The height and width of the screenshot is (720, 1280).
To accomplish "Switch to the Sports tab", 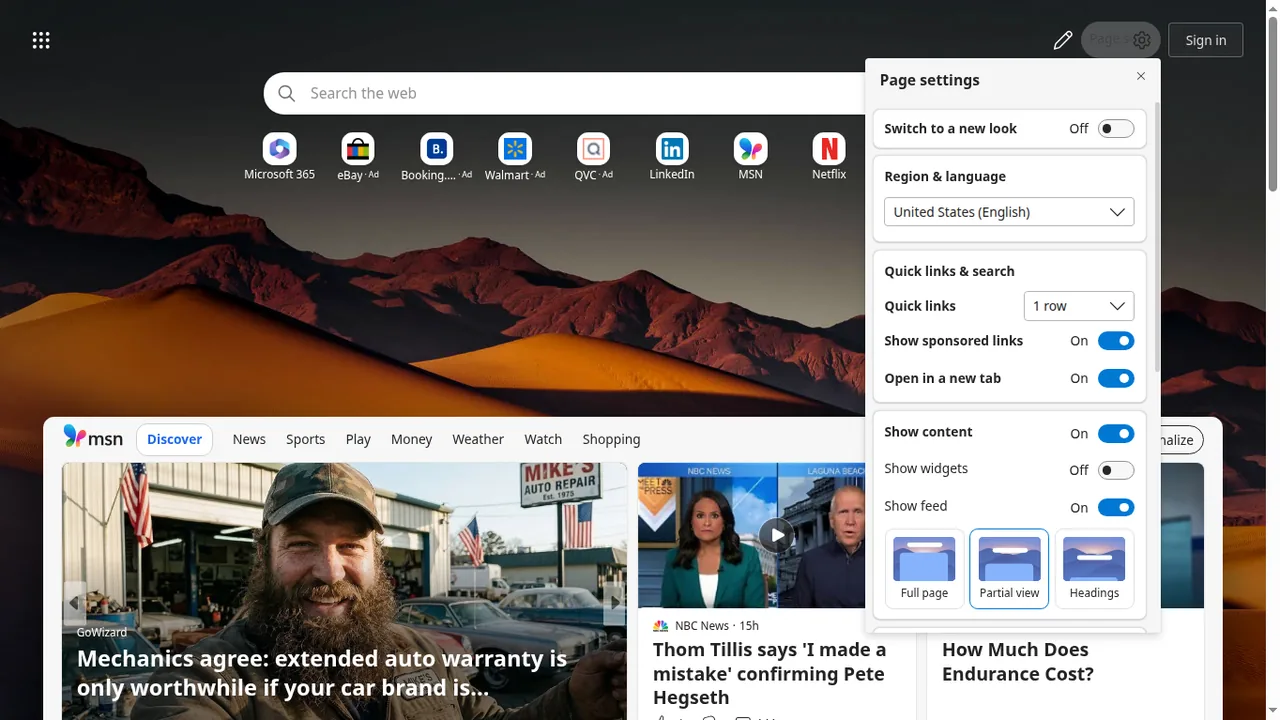I will click(306, 439).
